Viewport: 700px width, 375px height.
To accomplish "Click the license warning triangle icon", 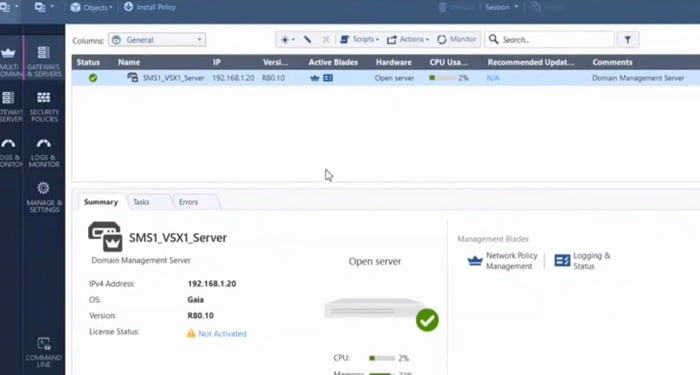I will click(x=191, y=333).
